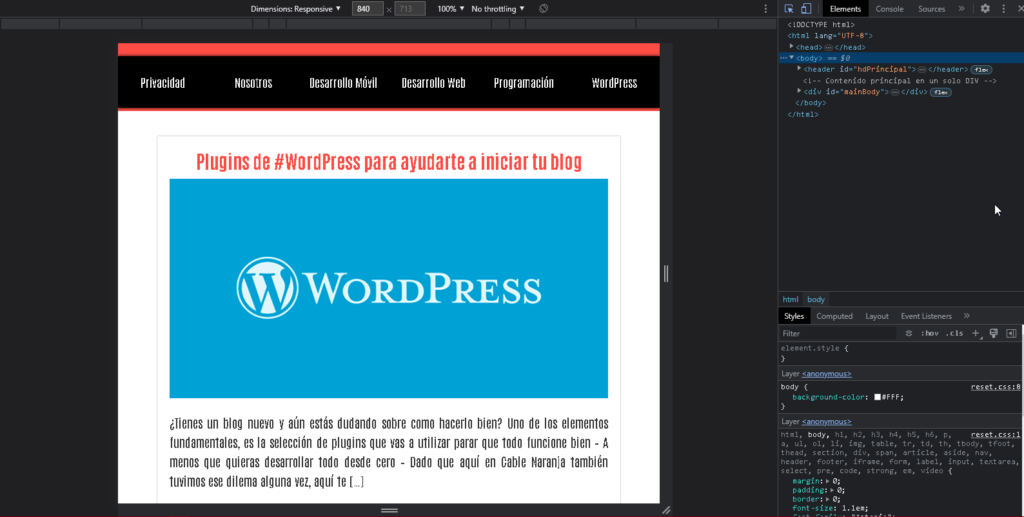Click the WordPress featured image
The width and height of the screenshot is (1024, 517).
[389, 289]
